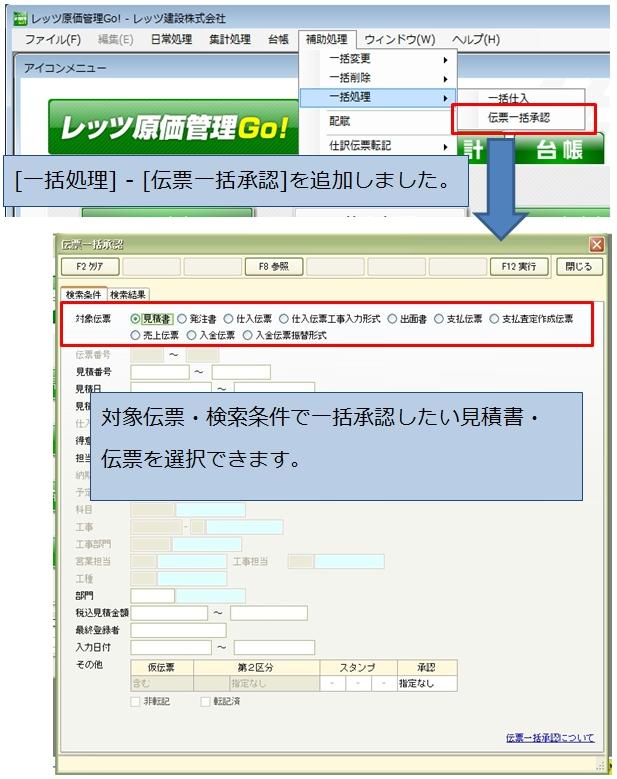Expand the 一括処理 submenu
Viewport: 617px width, 779px height.
378,97
